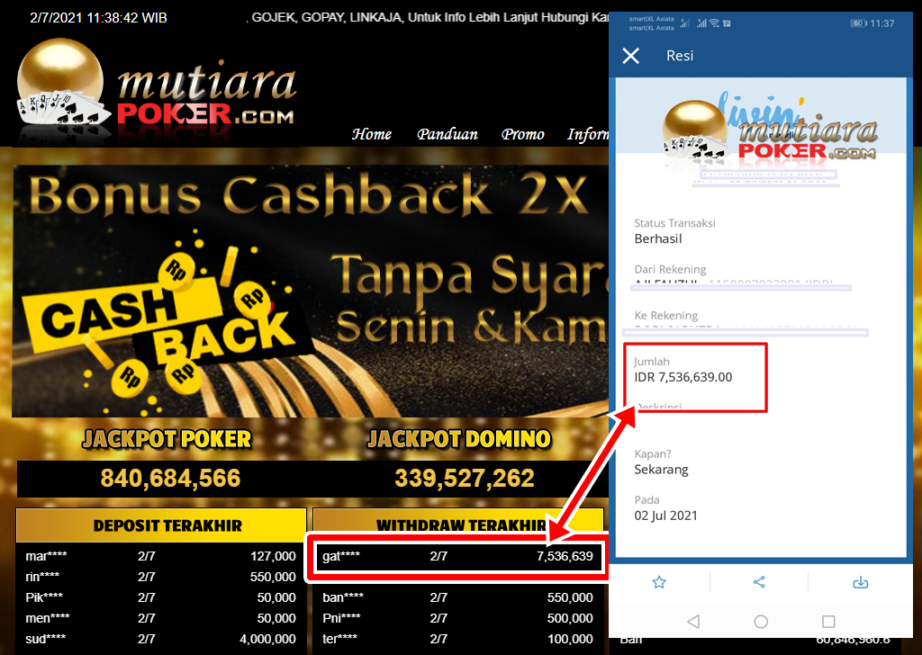Click the Resi title in phone header

[x=680, y=56]
